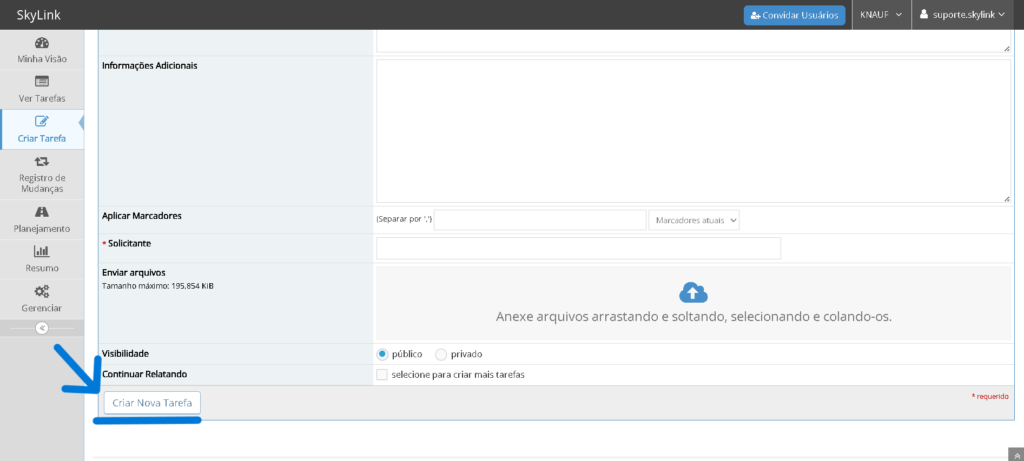This screenshot has width=1024, height=461.
Task: Click the 'Continuar Relatando' label
Action: coord(145,374)
